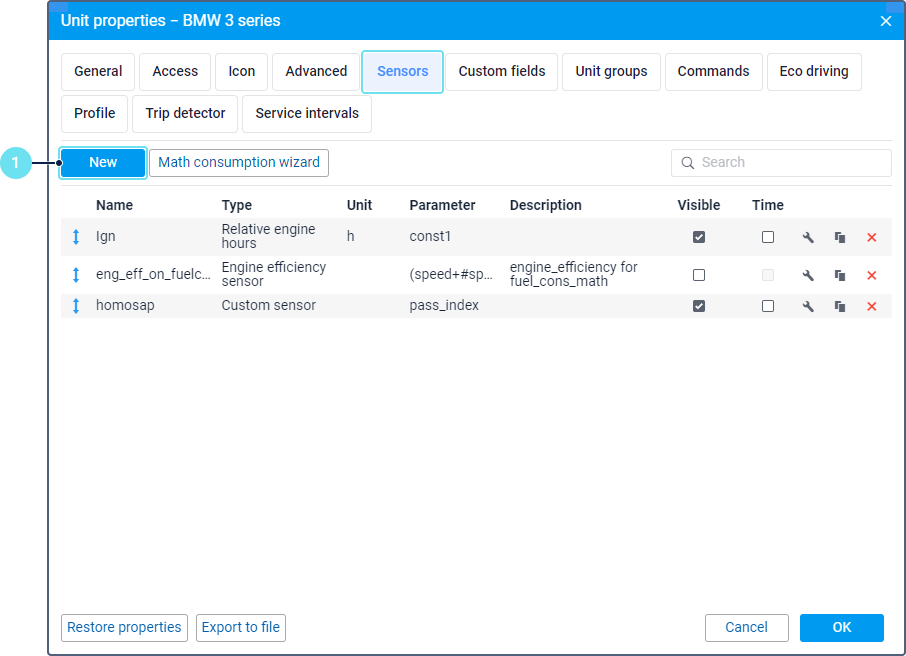Check the Time checkbox for Ign sensor
The width and height of the screenshot is (906, 656).
(x=767, y=237)
